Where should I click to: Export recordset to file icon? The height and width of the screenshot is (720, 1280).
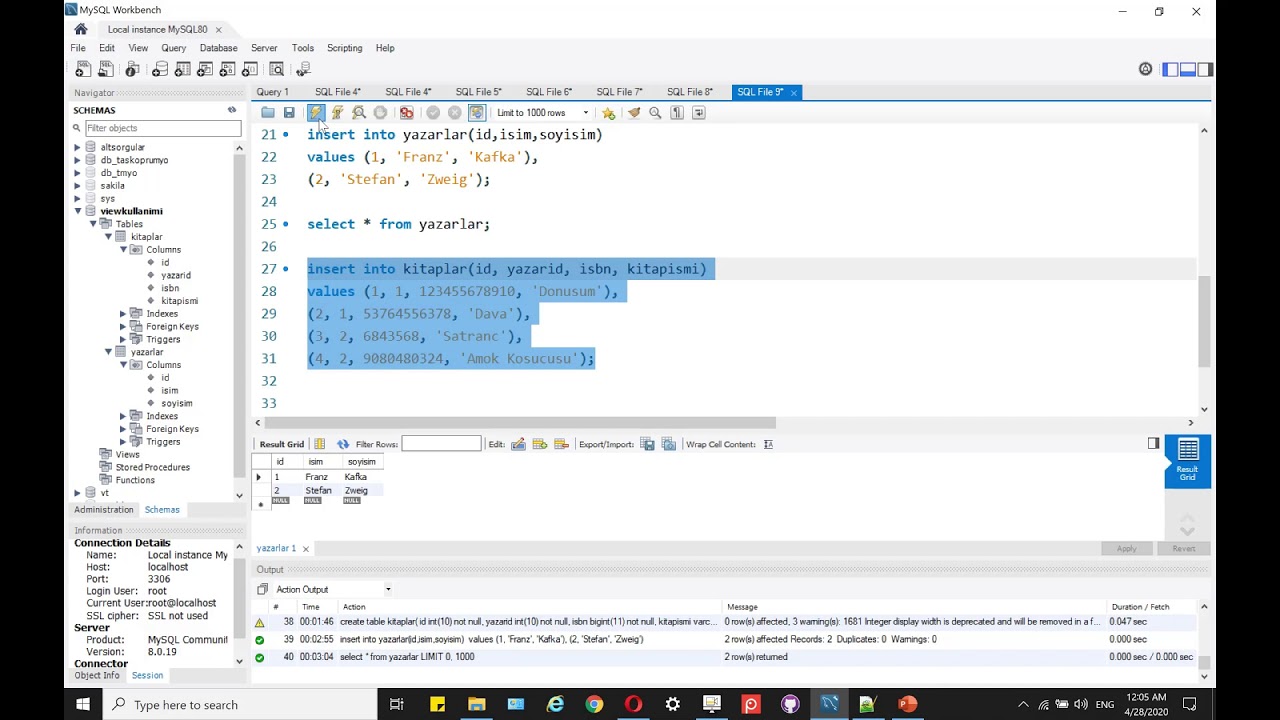pyautogui.click(x=647, y=444)
